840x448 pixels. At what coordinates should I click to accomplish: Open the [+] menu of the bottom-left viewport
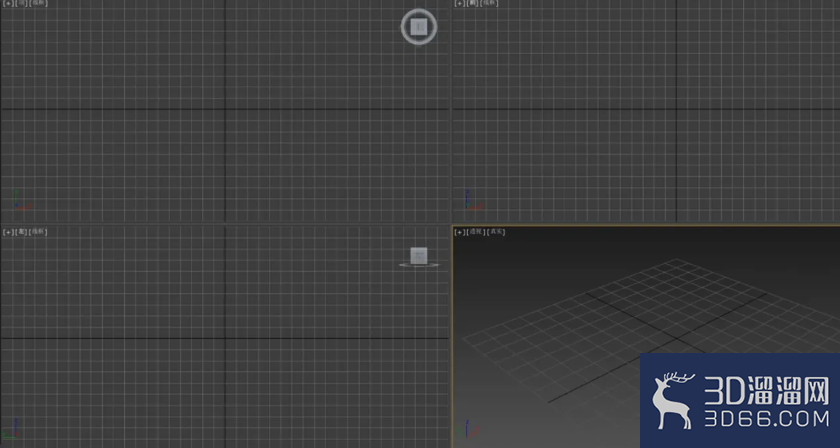[8, 232]
